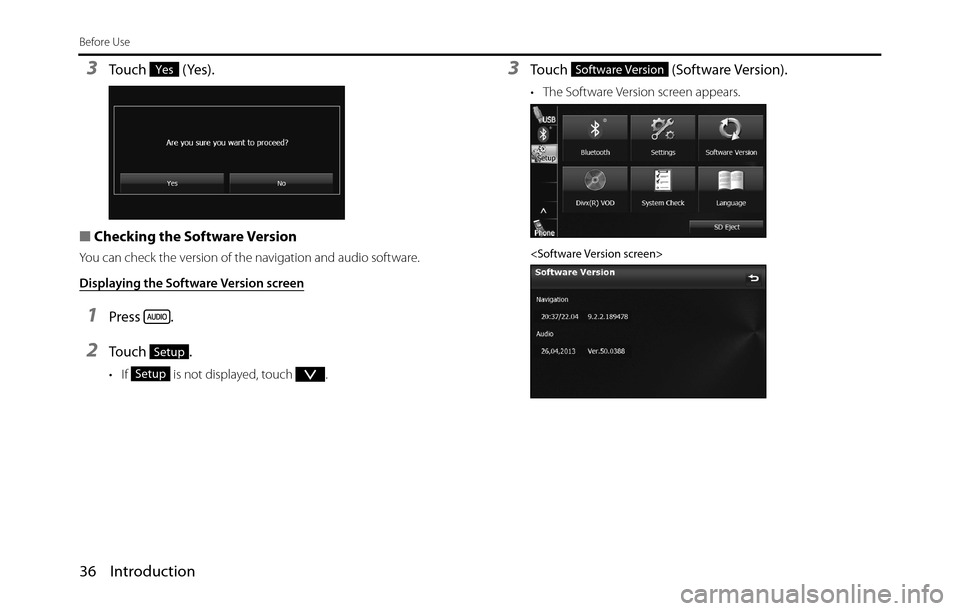Select the Bluetooth source icon in the sidebar

point(542,134)
